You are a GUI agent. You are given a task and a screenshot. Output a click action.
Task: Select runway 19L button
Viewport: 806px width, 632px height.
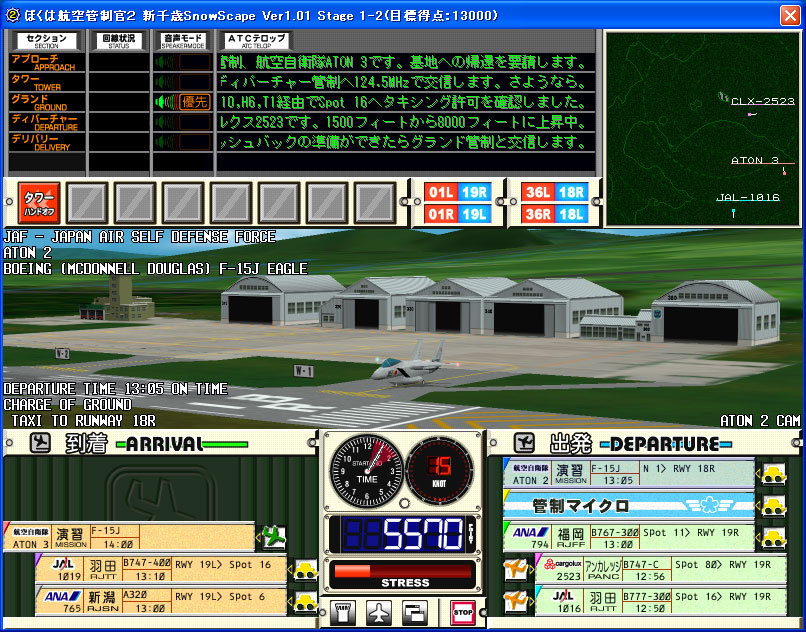pyautogui.click(x=474, y=214)
